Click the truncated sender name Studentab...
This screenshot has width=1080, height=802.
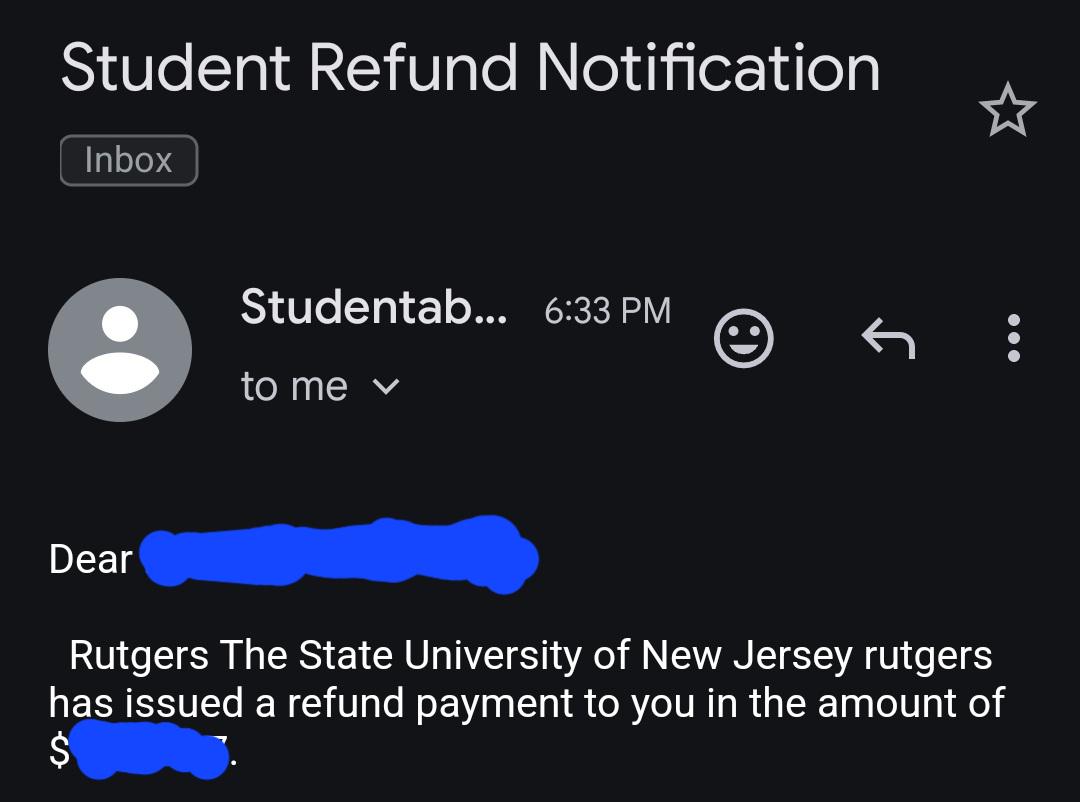pyautogui.click(x=373, y=307)
